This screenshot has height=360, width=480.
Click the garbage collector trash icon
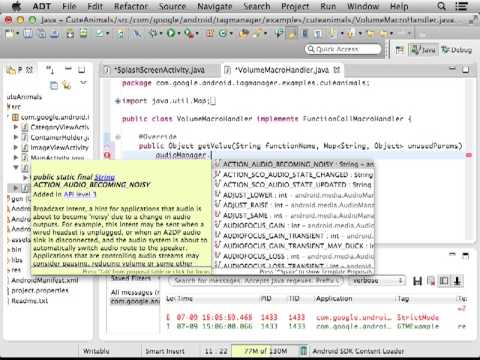click(303, 351)
